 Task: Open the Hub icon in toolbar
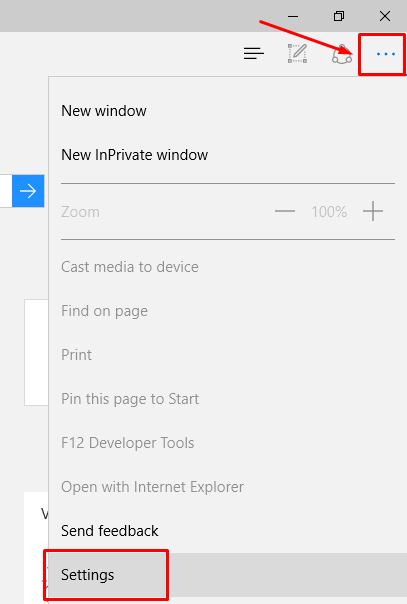pyautogui.click(x=253, y=54)
